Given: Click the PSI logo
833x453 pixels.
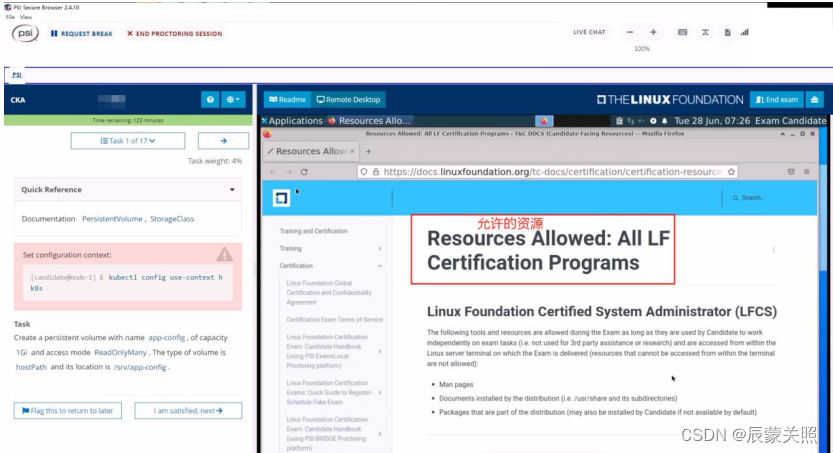Looking at the screenshot, I should point(25,33).
